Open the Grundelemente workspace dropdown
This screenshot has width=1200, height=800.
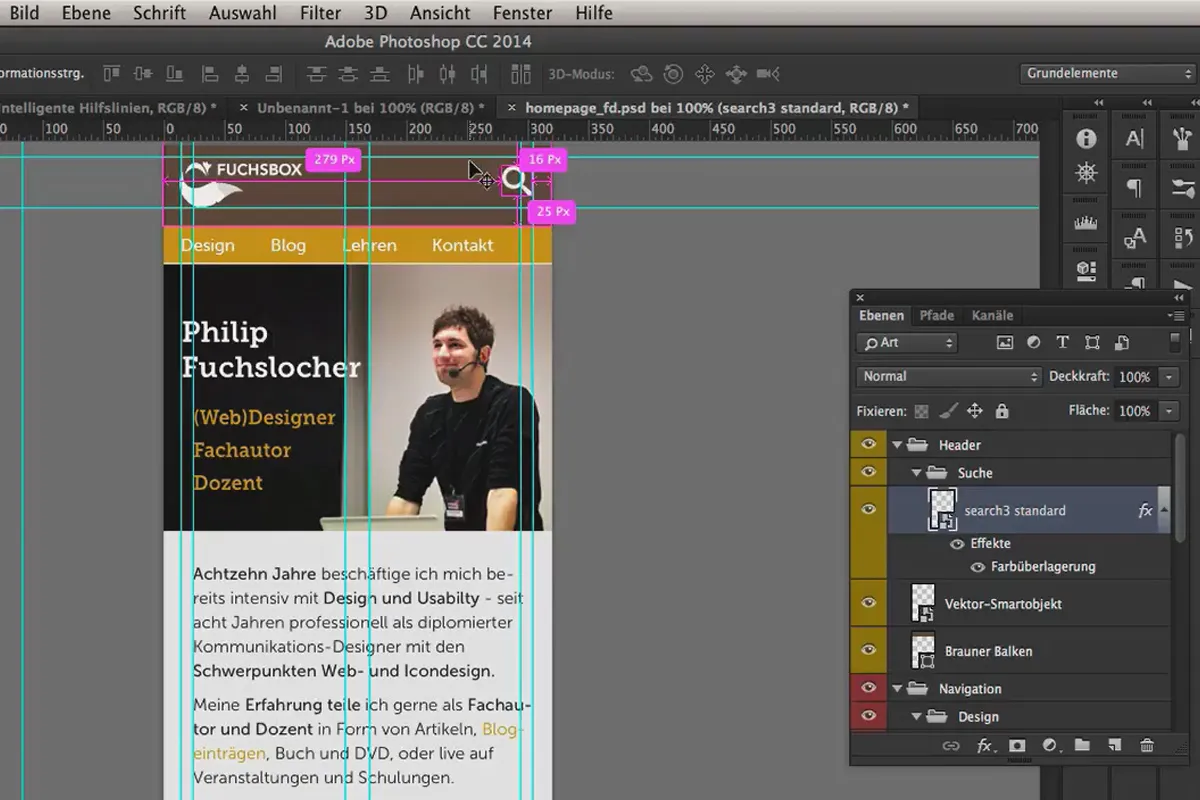click(x=1107, y=73)
